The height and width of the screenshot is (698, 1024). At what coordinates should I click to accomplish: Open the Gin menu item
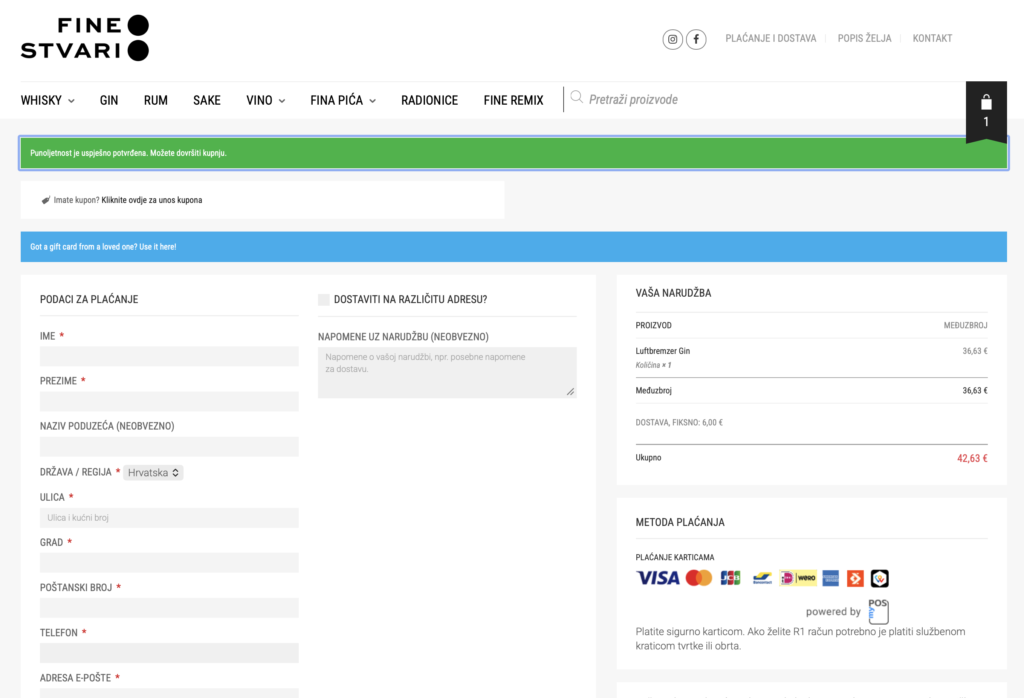click(109, 101)
